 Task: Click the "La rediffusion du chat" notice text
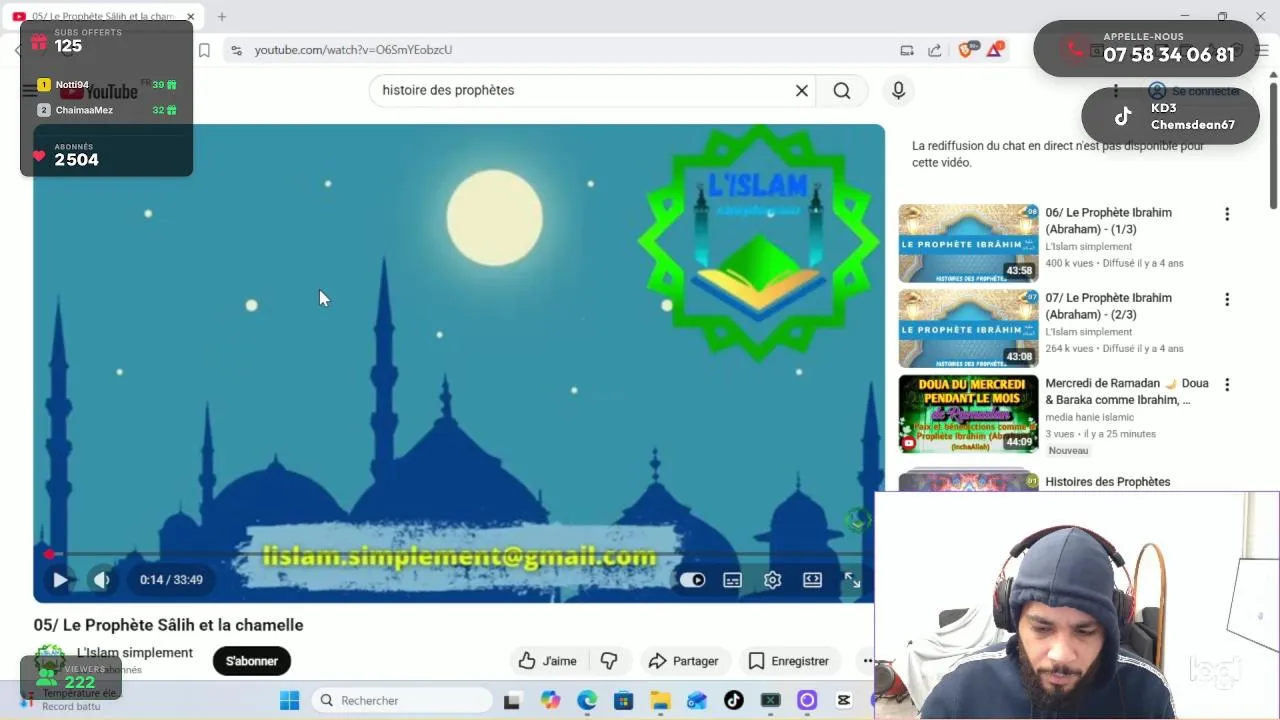tap(1058, 154)
